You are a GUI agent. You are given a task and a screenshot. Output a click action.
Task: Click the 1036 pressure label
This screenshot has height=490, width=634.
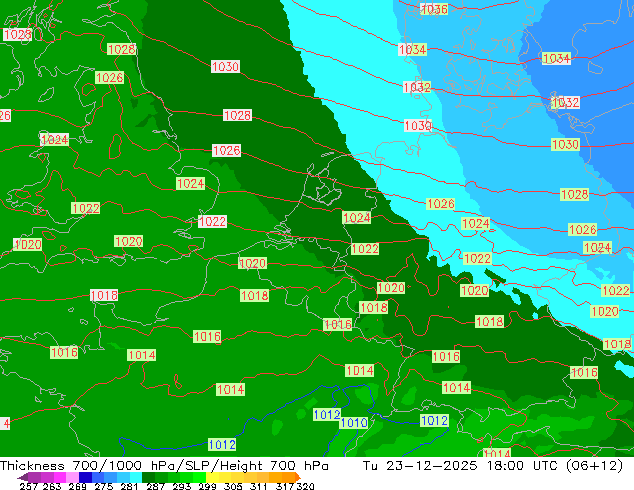(434, 9)
